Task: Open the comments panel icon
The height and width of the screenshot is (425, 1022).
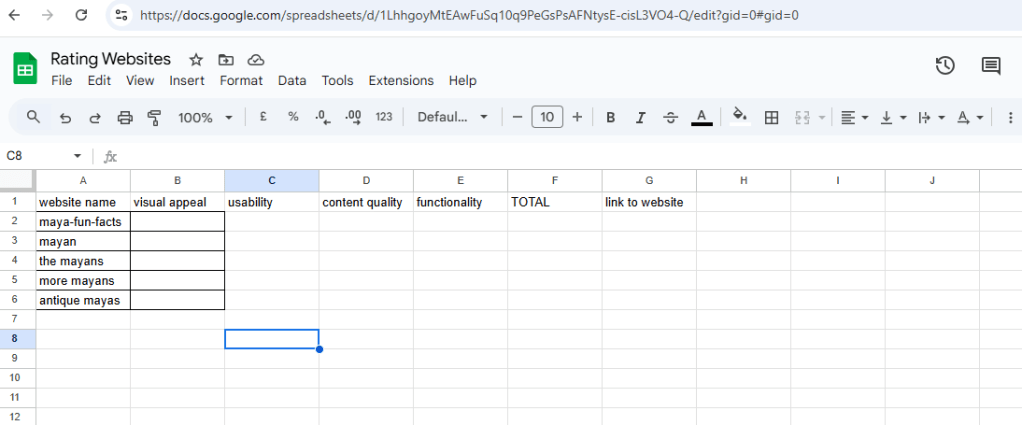Action: point(990,66)
